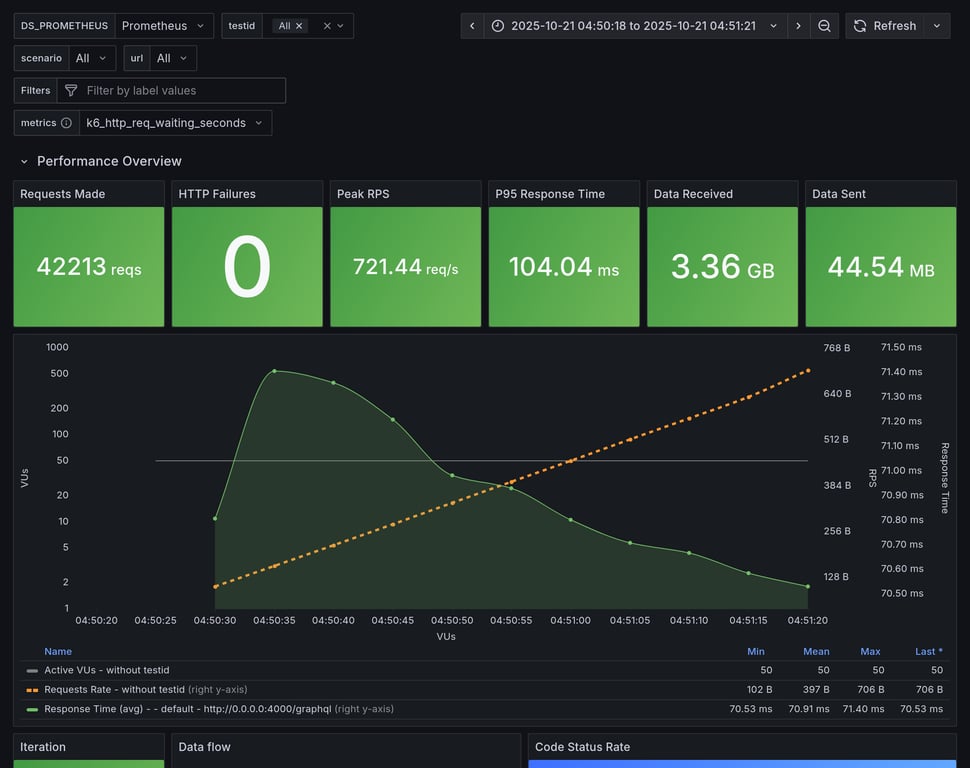
Task: Clear the testid selection with X
Action: [327, 26]
